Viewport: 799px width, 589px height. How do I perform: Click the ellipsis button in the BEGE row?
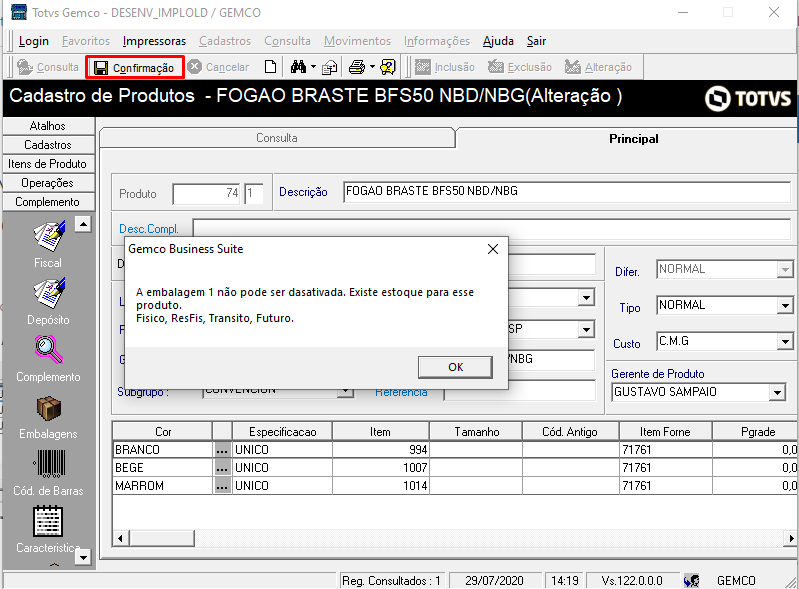tap(222, 468)
